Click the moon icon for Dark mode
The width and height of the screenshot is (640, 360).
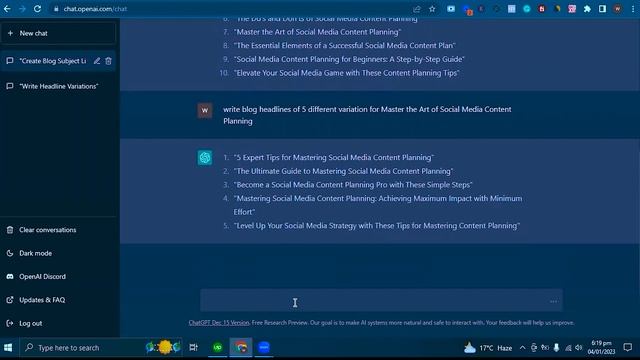coord(10,253)
